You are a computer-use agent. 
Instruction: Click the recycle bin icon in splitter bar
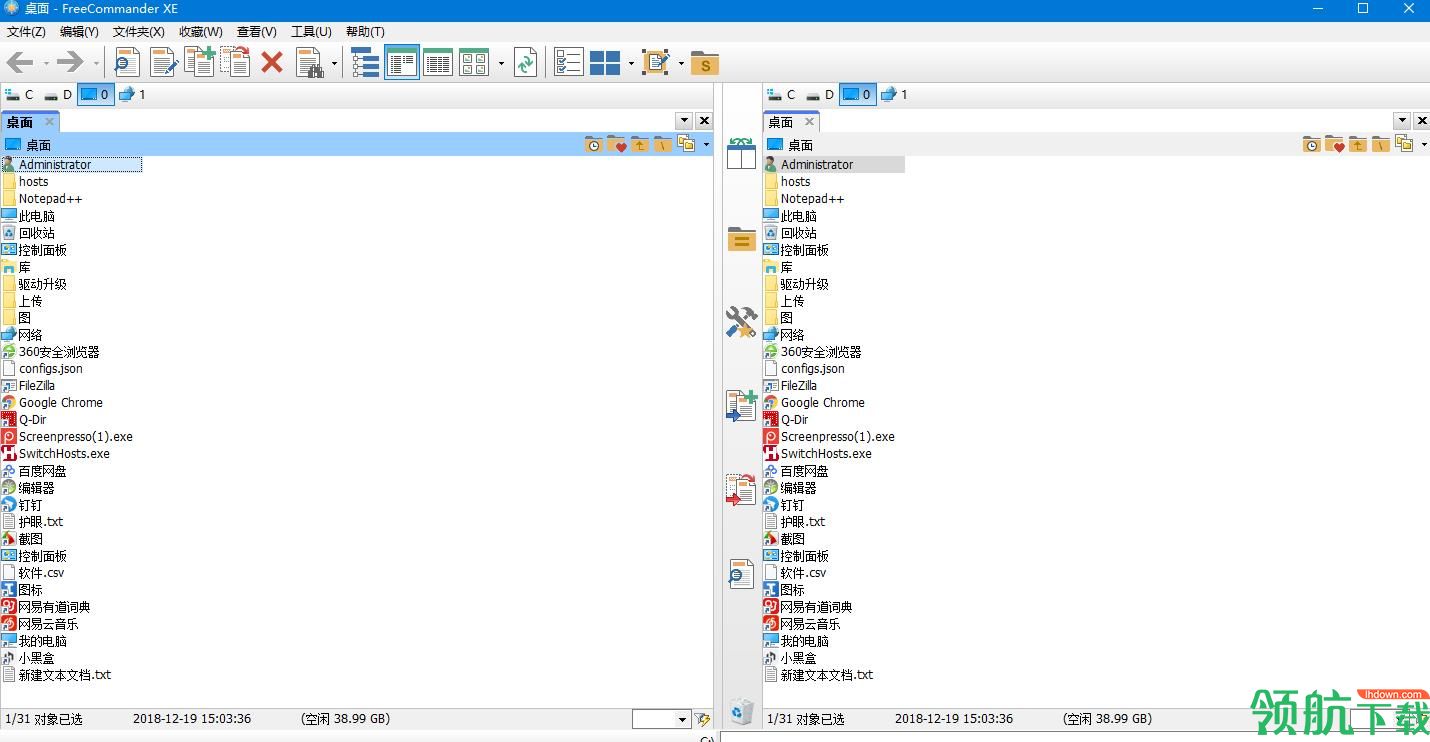point(741,710)
